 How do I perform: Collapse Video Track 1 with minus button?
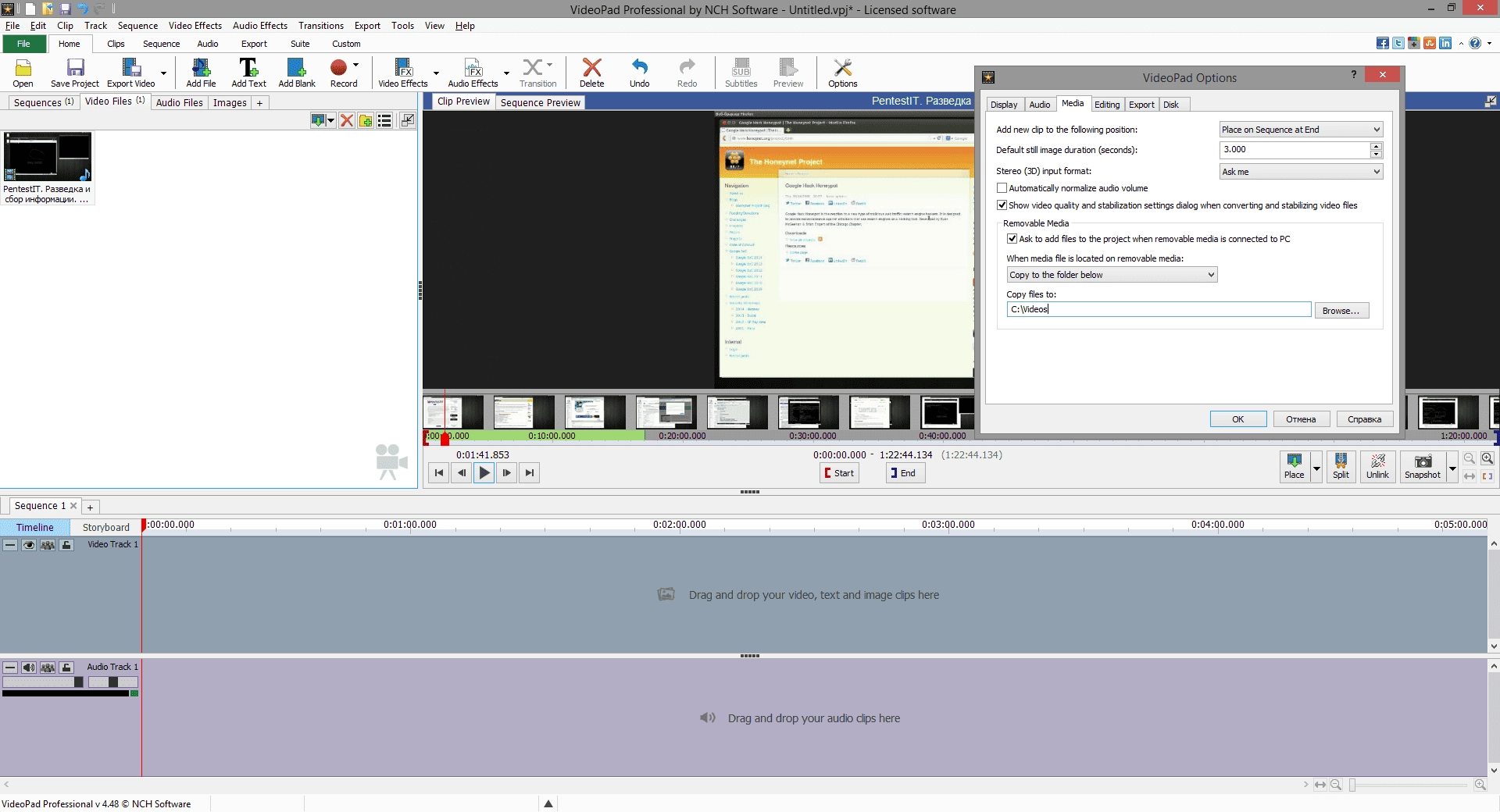(10, 545)
